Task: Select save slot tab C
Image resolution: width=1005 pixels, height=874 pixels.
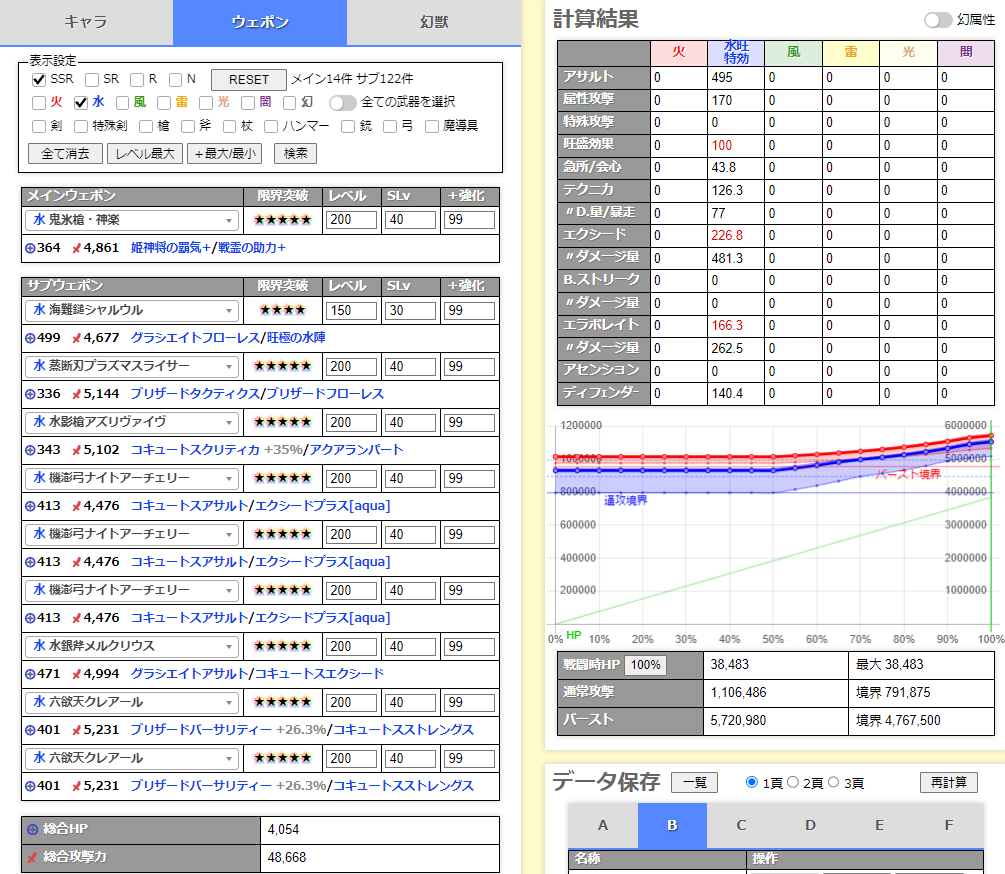Action: coord(741,825)
